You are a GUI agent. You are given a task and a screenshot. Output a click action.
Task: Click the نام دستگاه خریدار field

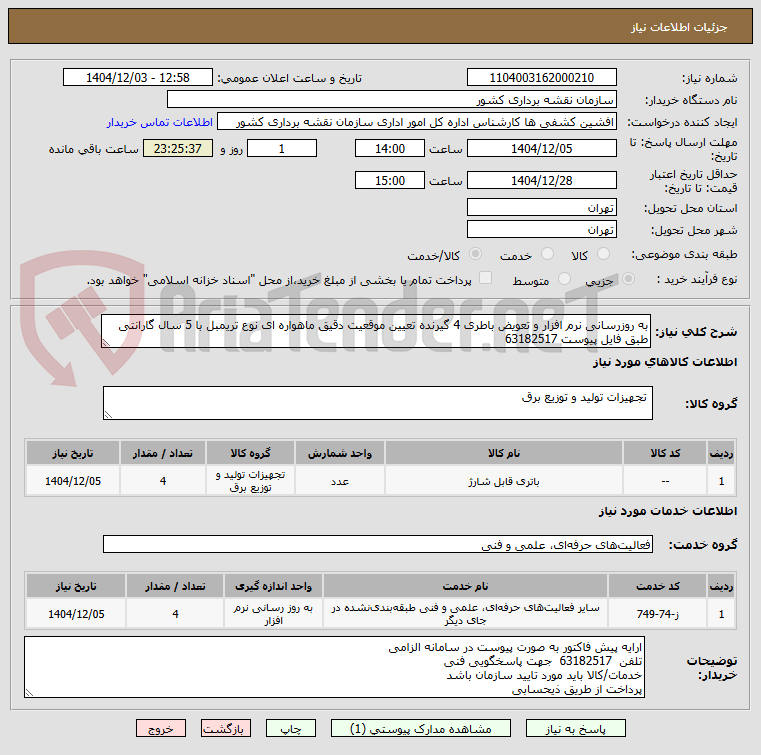coord(392,99)
